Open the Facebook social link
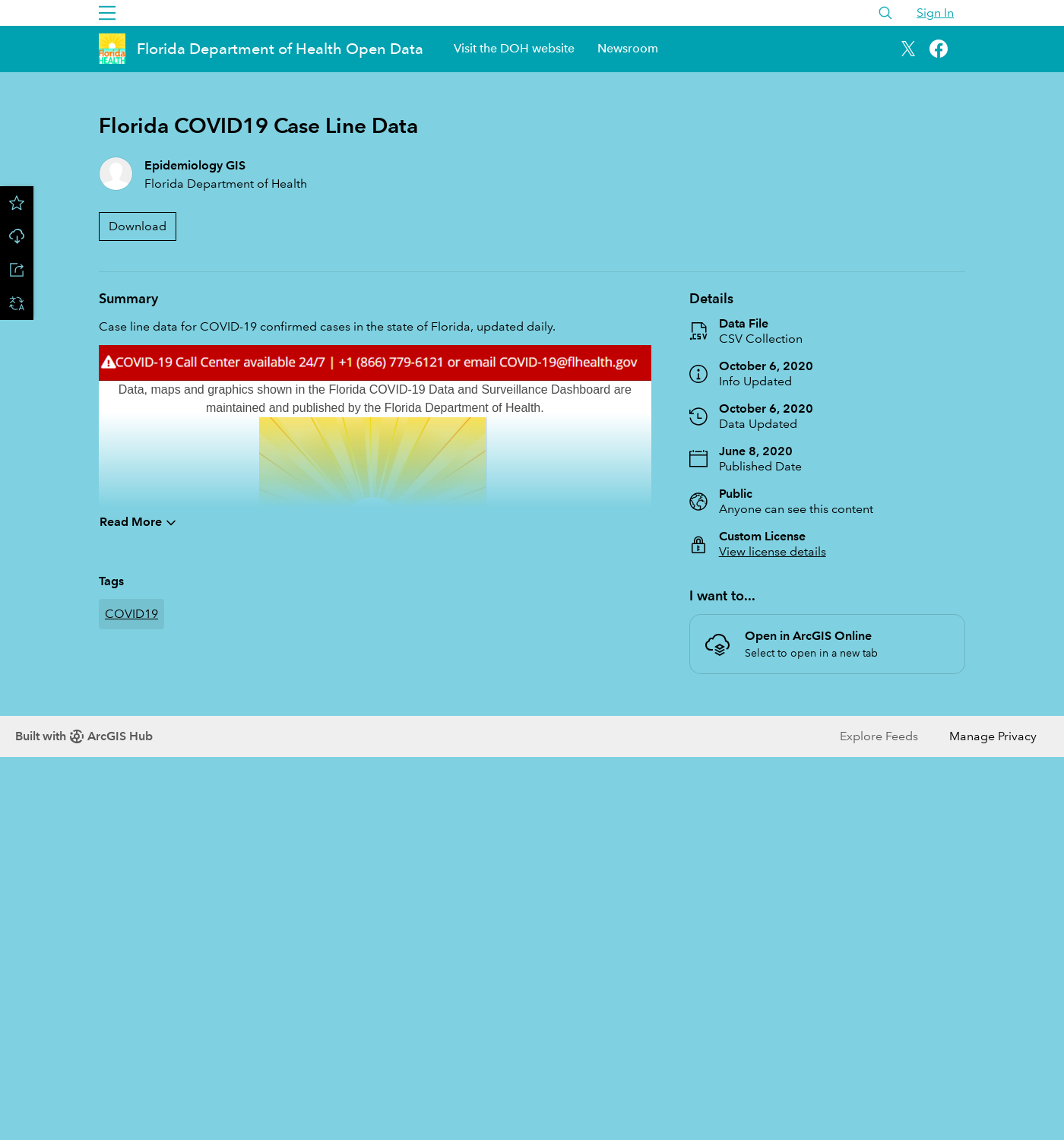Screen dimensions: 1064x1140 click(x=939, y=49)
